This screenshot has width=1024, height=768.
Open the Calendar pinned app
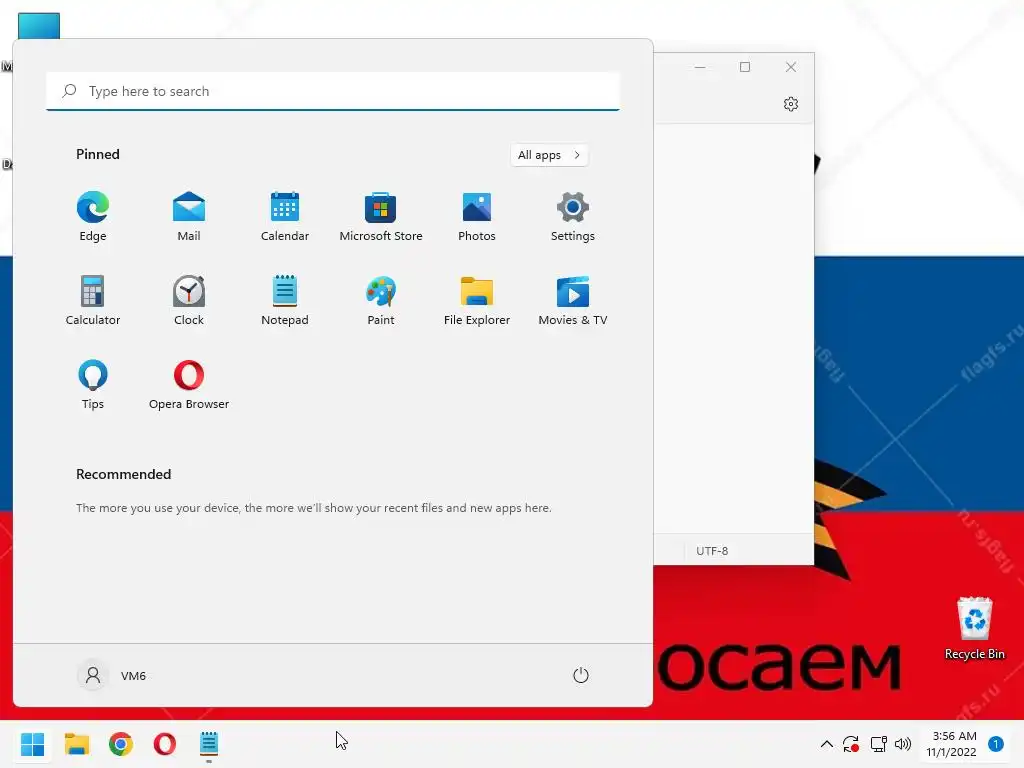click(285, 216)
